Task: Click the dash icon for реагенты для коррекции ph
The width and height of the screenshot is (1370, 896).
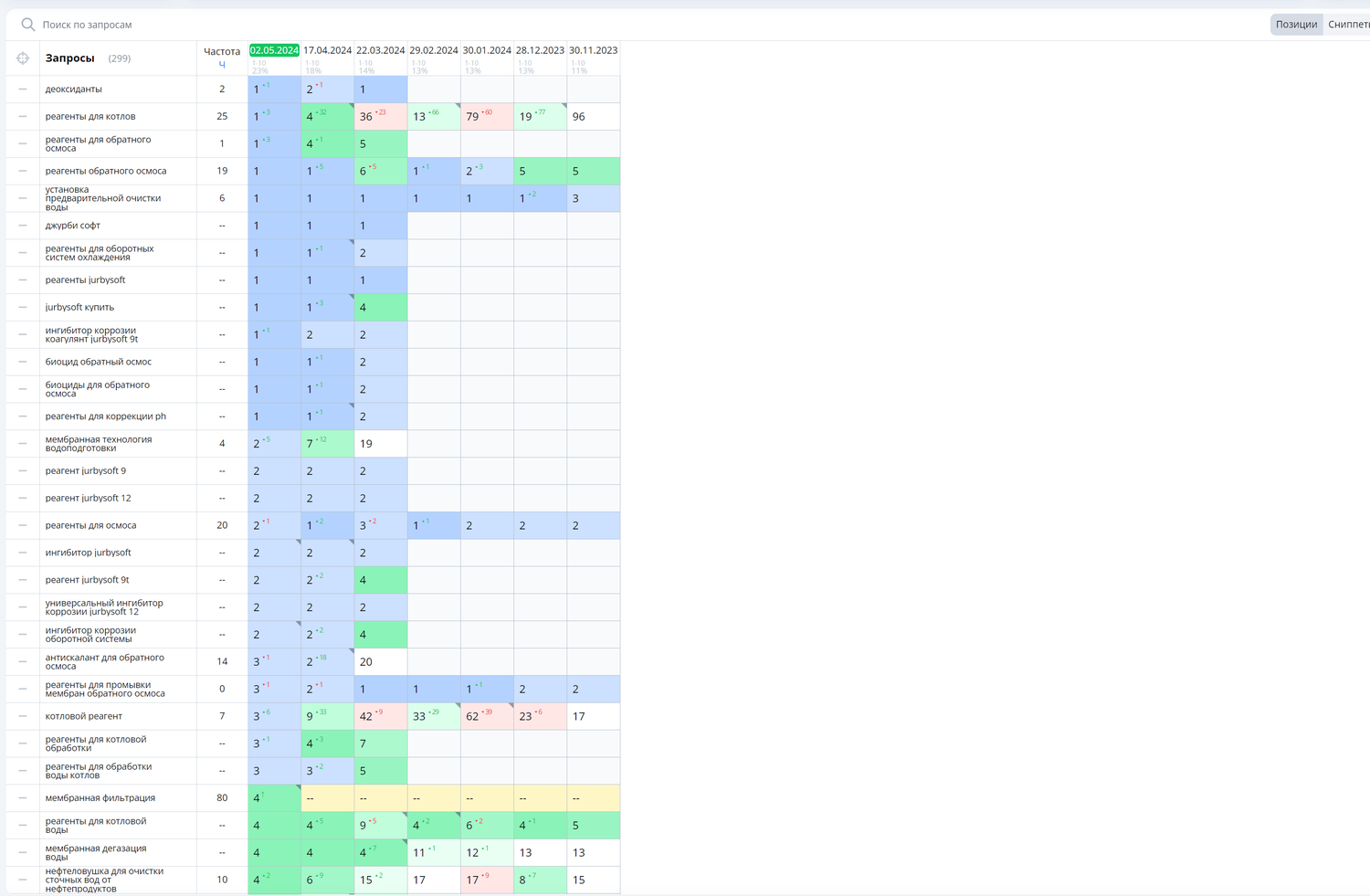Action: 23,416
